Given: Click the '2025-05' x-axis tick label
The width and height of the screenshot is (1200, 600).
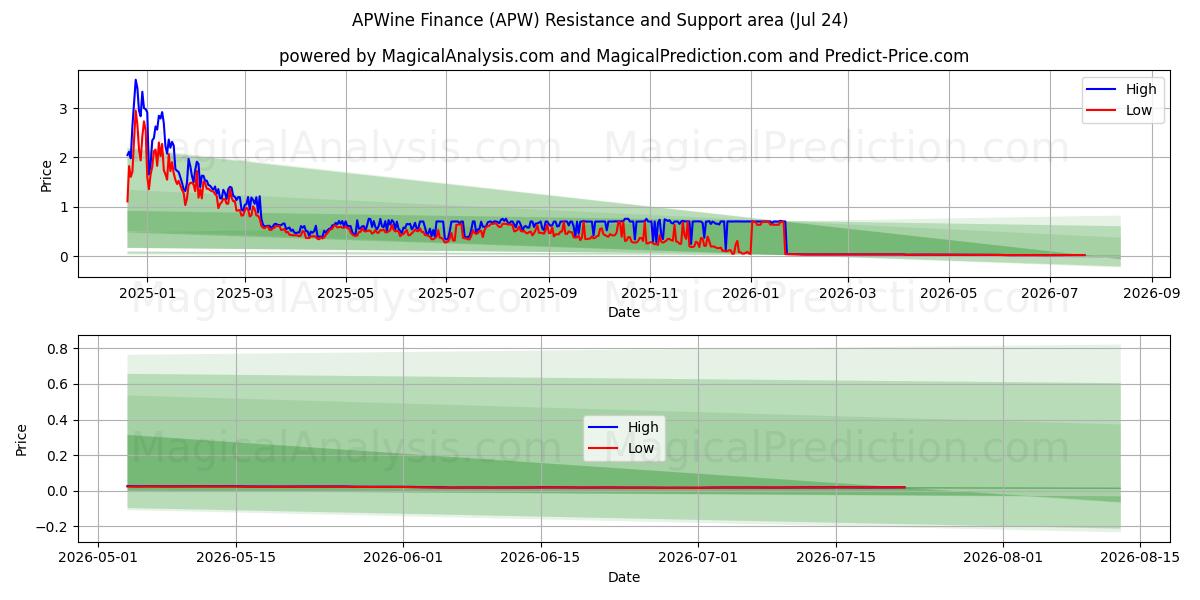Looking at the screenshot, I should tap(346, 294).
